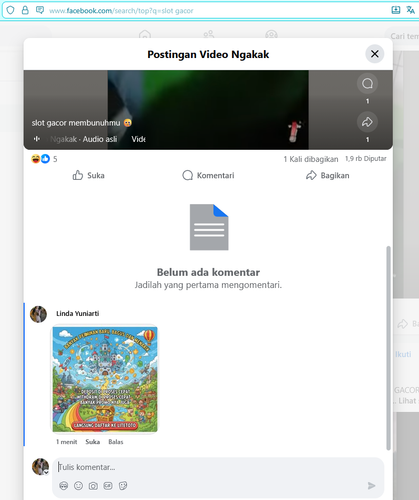Screen dimensions: 419x500
Task: Focus the 'Tulis komentar...' input field
Action: [x=218, y=467]
